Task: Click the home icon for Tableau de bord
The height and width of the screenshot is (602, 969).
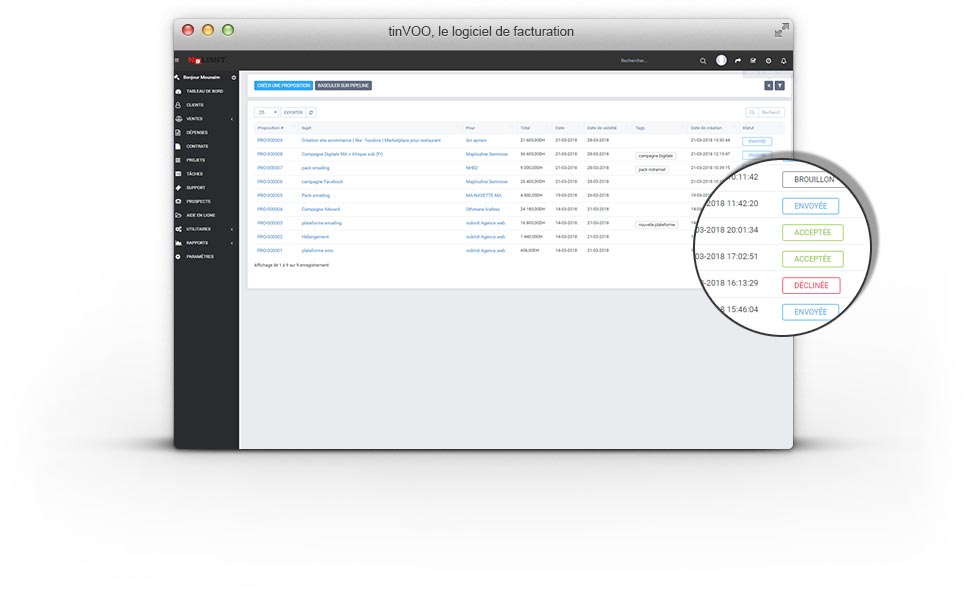Action: click(x=178, y=91)
